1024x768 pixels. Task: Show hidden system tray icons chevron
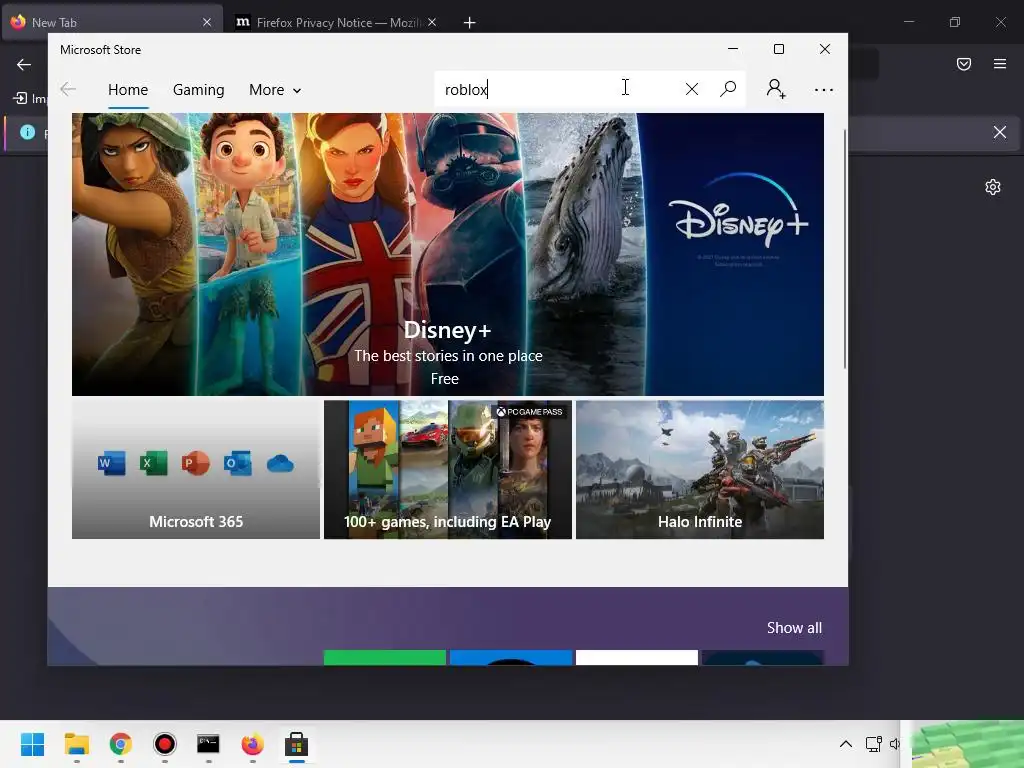tap(846, 744)
